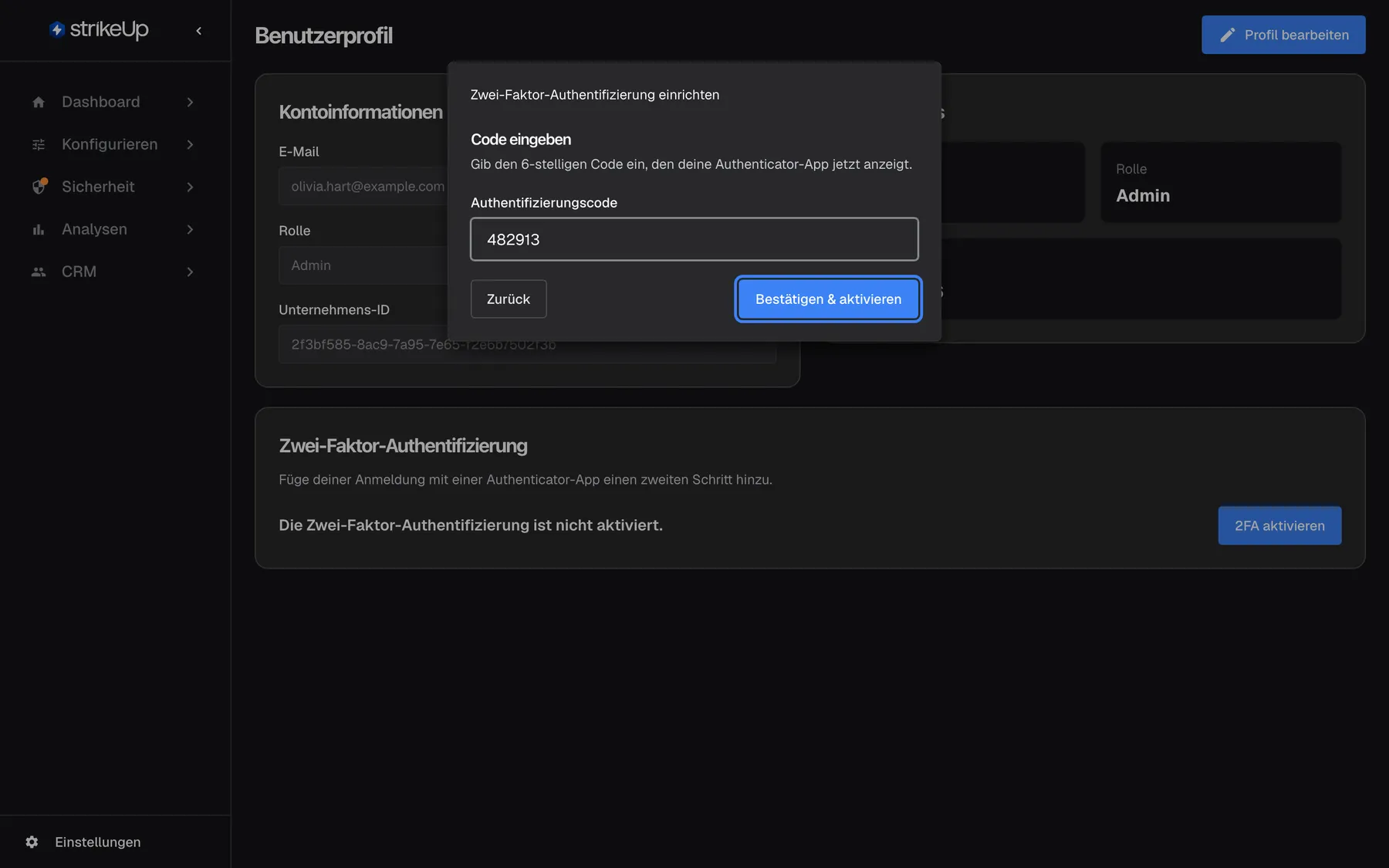Click the Unternehmens-ID field
Screen dimensions: 1389x868
527,344
